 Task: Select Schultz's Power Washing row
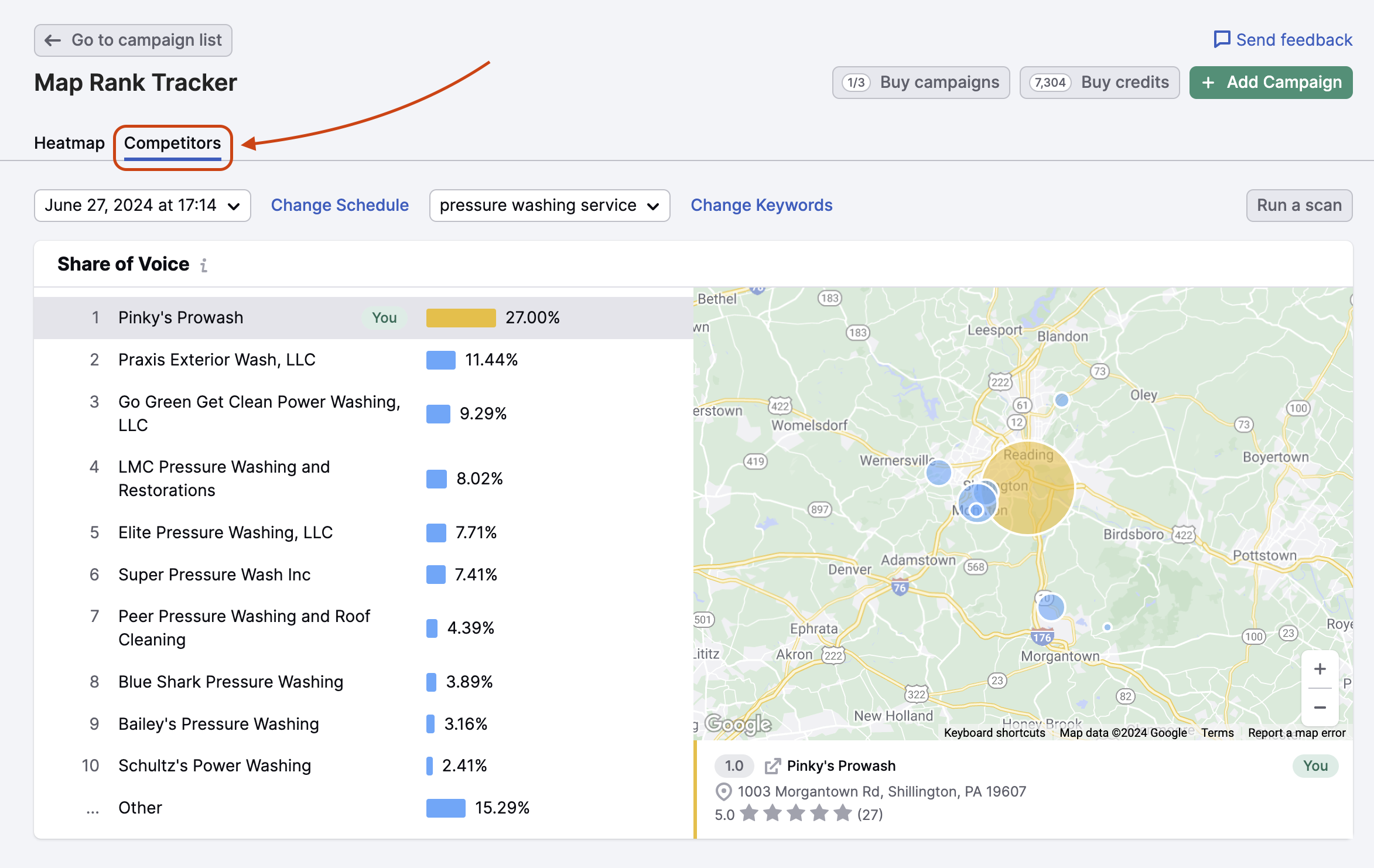coord(364,766)
